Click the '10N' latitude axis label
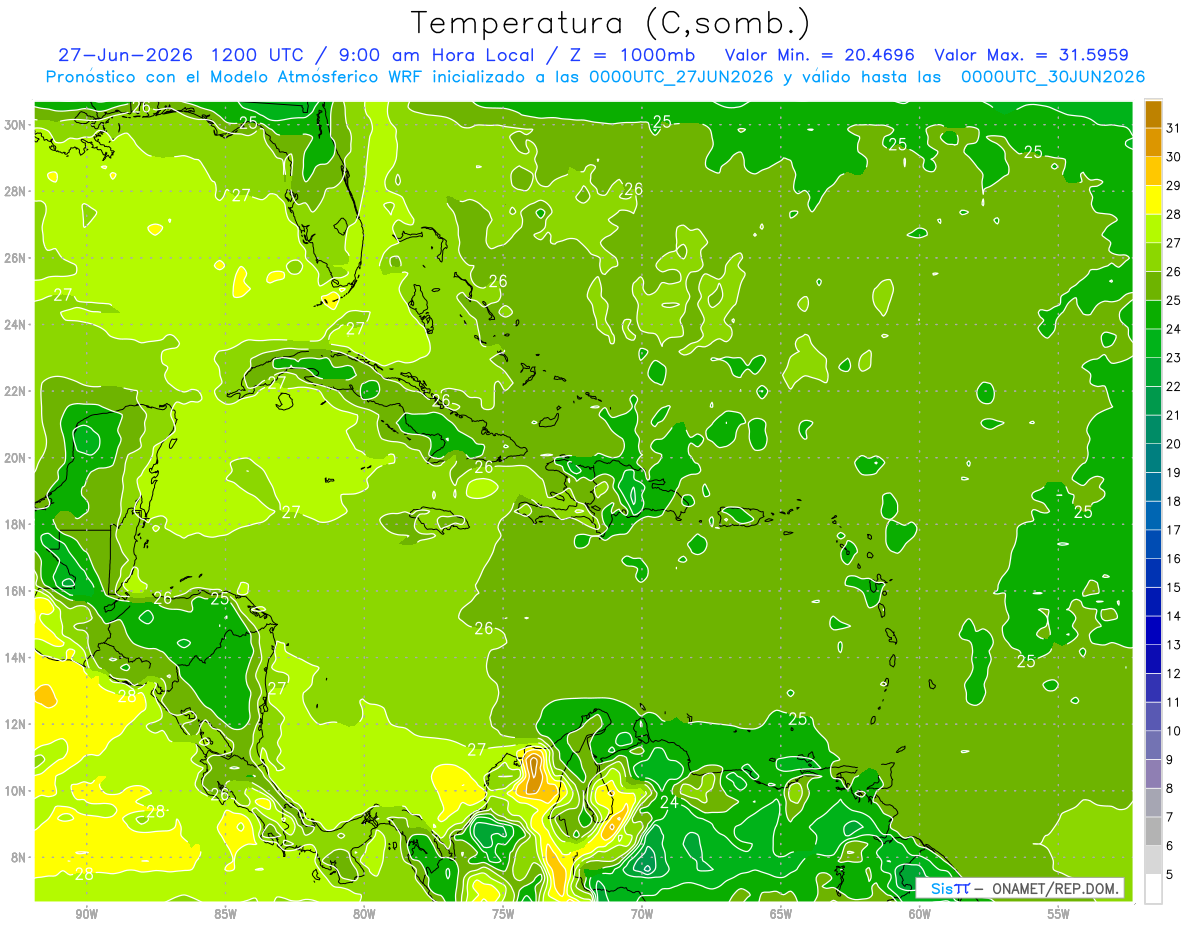The height and width of the screenshot is (927, 1200). 16,790
